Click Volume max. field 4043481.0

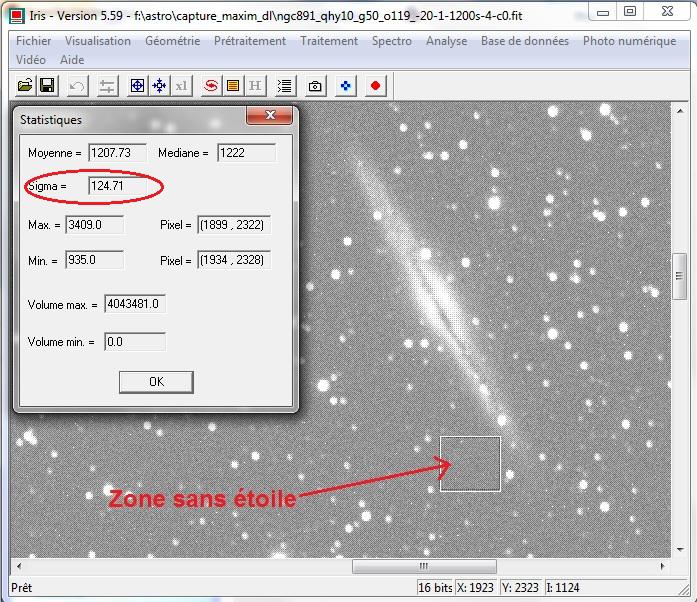click(x=135, y=304)
